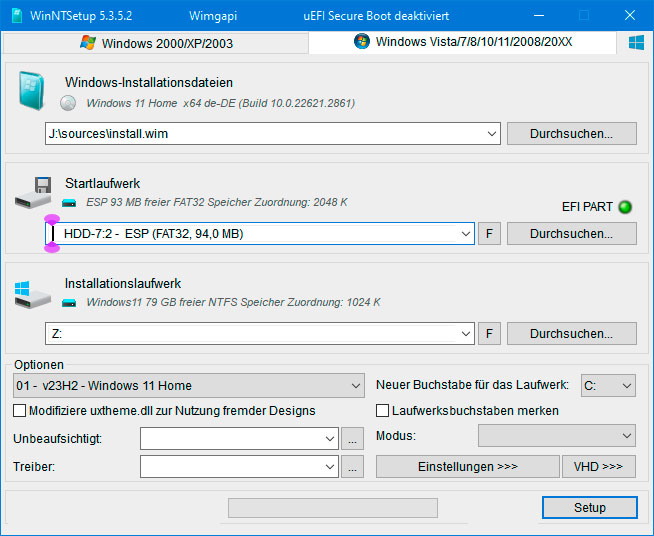The image size is (654, 536).
Task: Click the Vista orb icon on the second tab
Action: tap(362, 41)
